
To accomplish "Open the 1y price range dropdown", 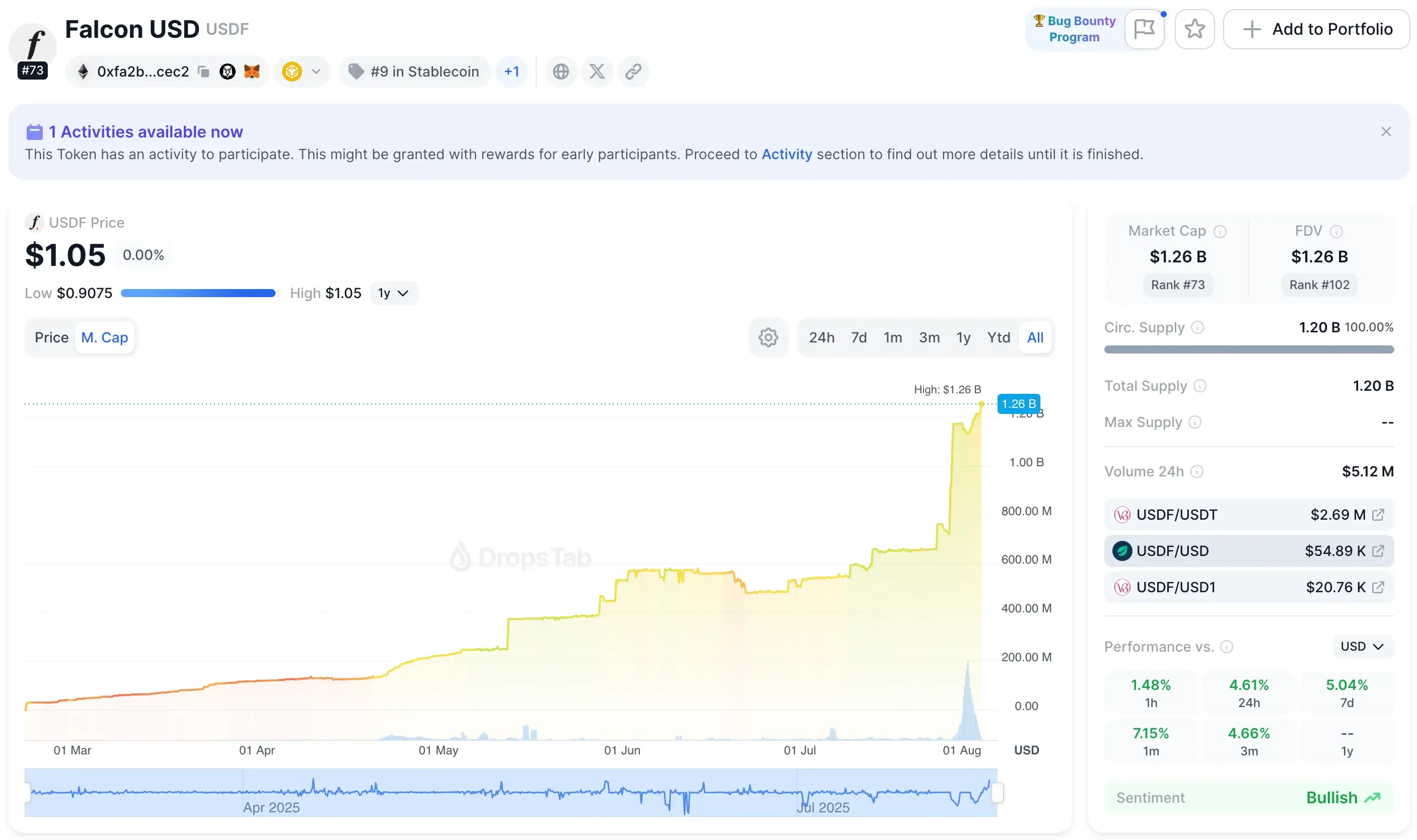I will pyautogui.click(x=394, y=293).
